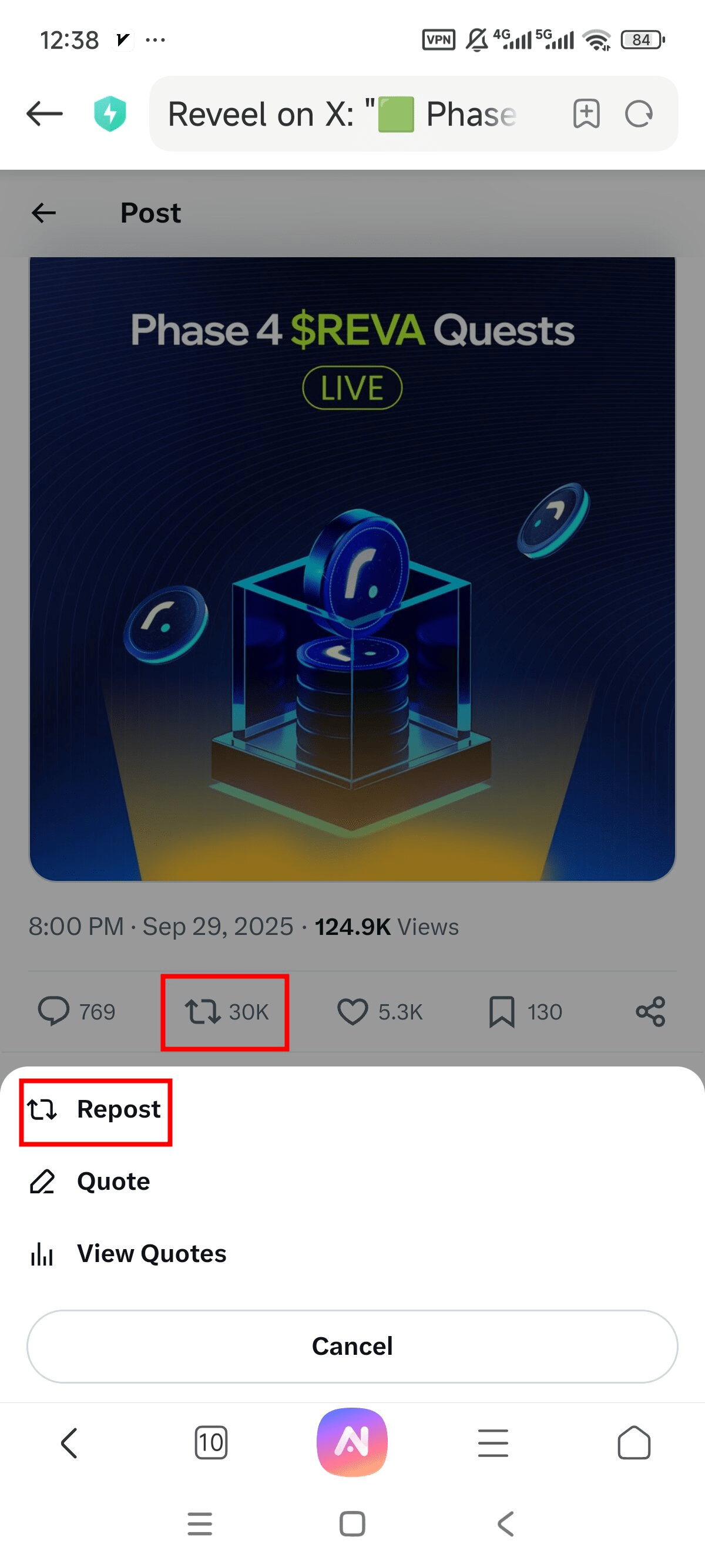The height and width of the screenshot is (1568, 705).
Task: Go back using the Post back arrow
Action: pyautogui.click(x=44, y=213)
